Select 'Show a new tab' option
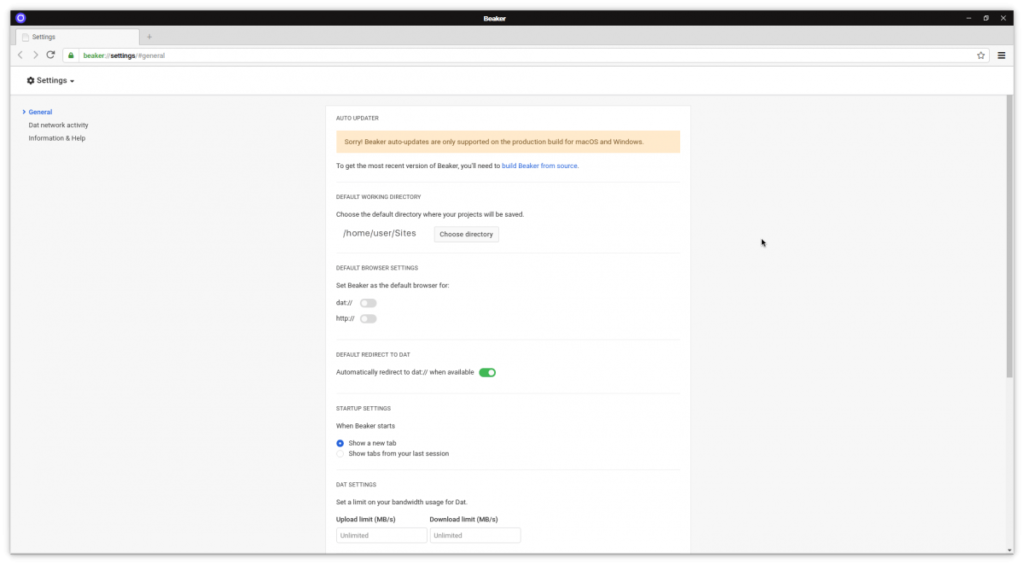 pos(340,444)
